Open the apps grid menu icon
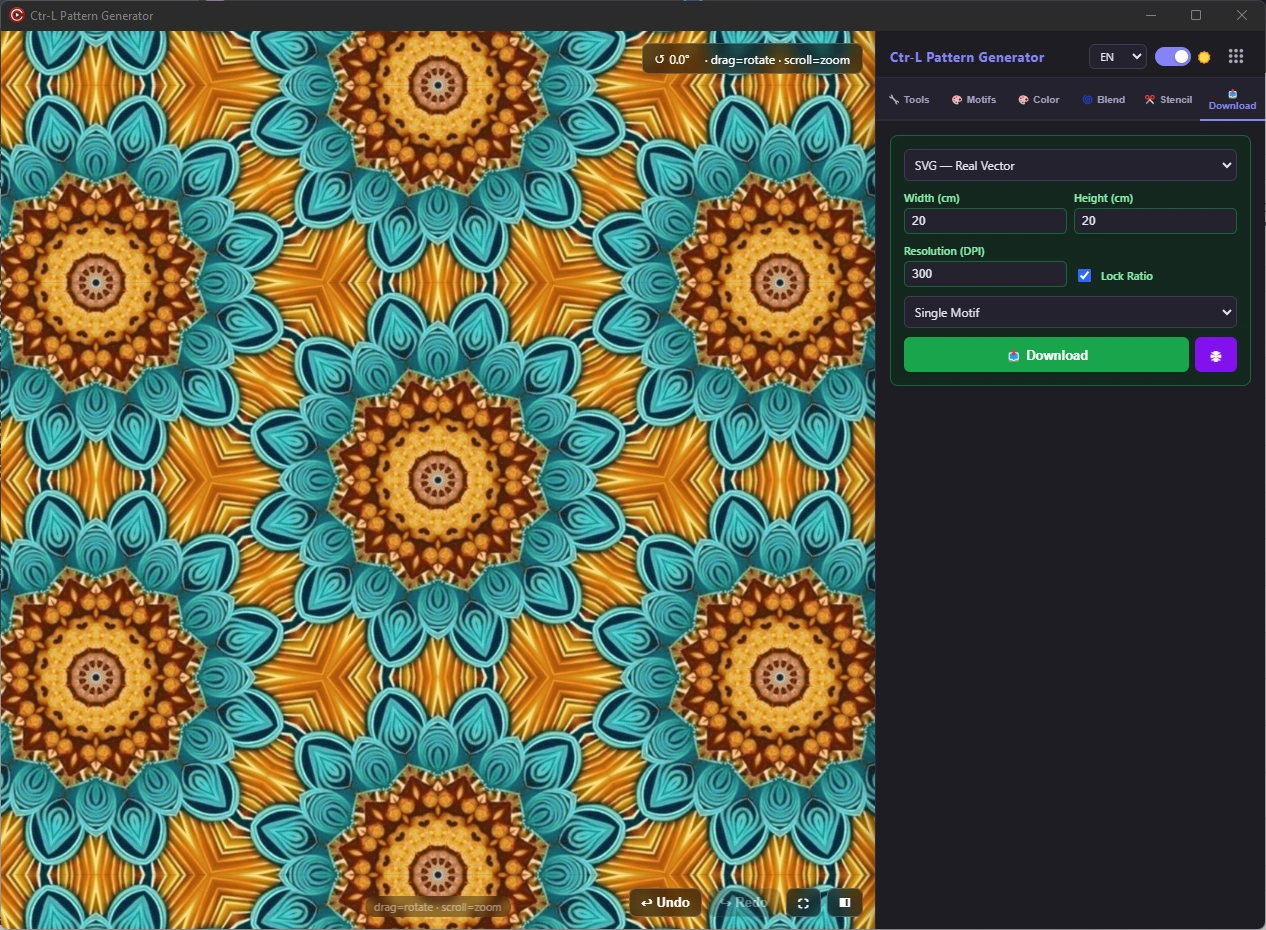The width and height of the screenshot is (1266, 930). 1235,57
